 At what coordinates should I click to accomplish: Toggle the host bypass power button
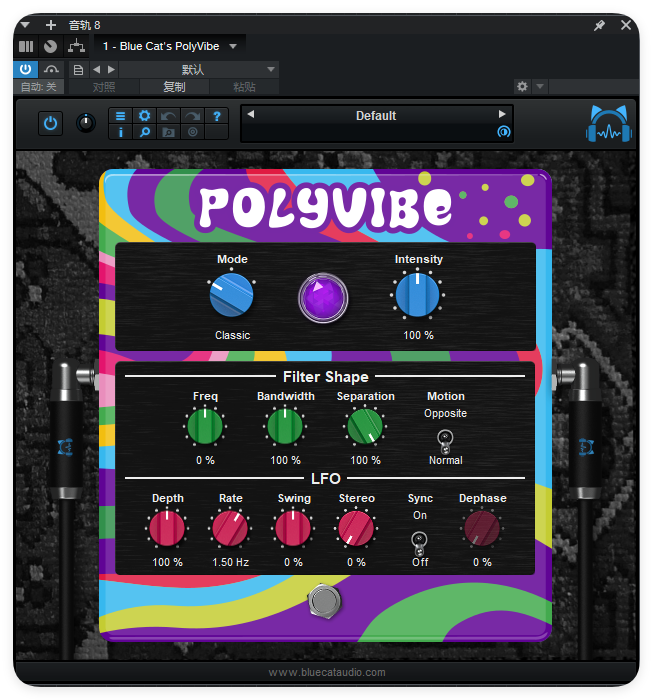25,69
